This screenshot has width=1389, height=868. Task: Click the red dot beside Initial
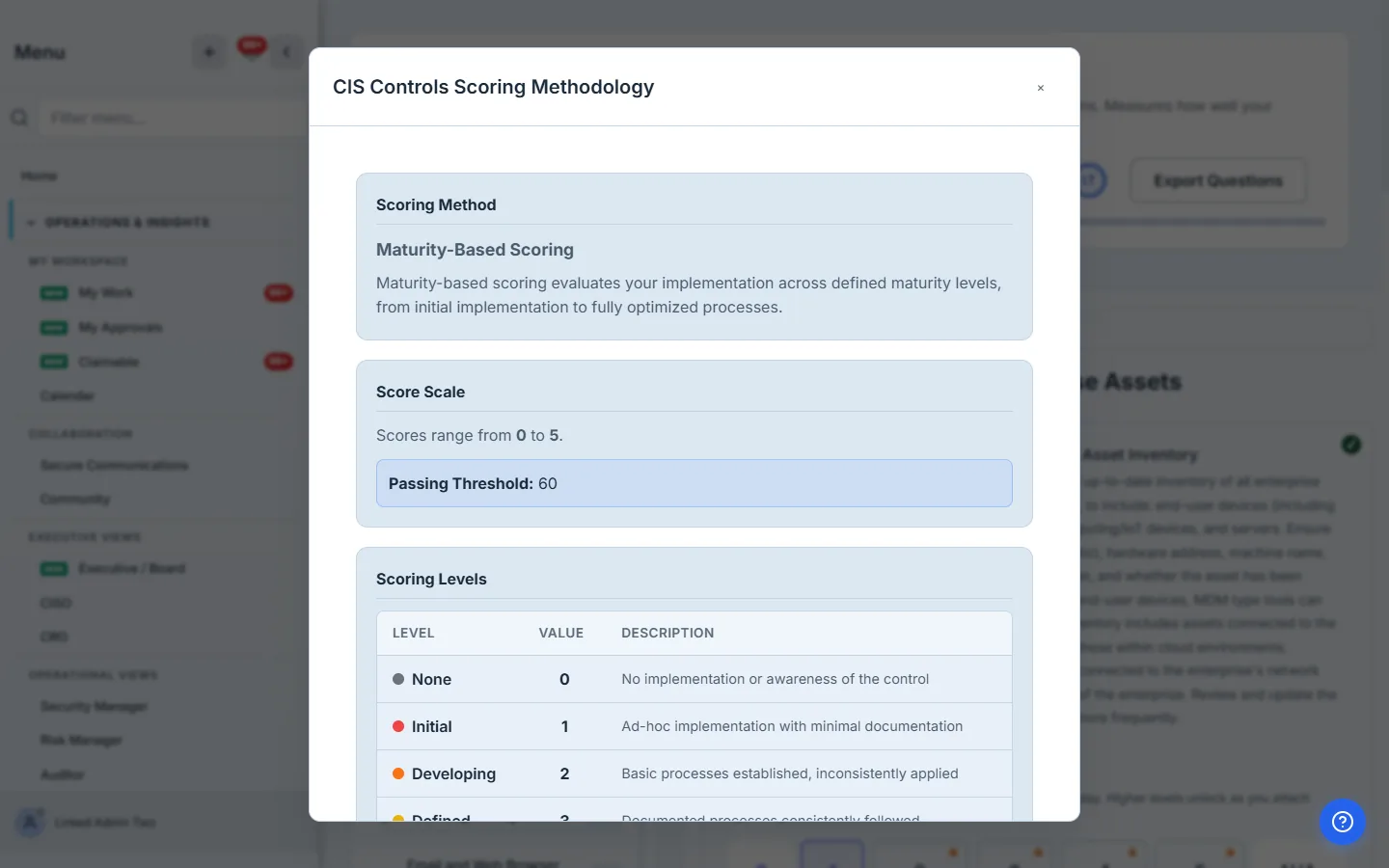click(398, 726)
